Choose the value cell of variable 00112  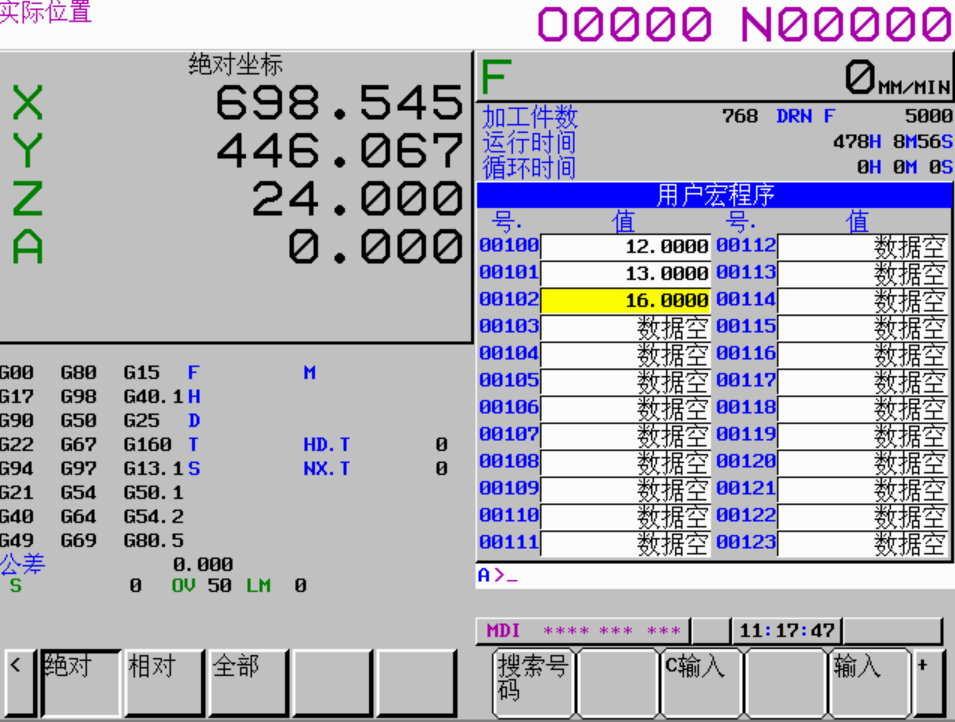(x=862, y=246)
